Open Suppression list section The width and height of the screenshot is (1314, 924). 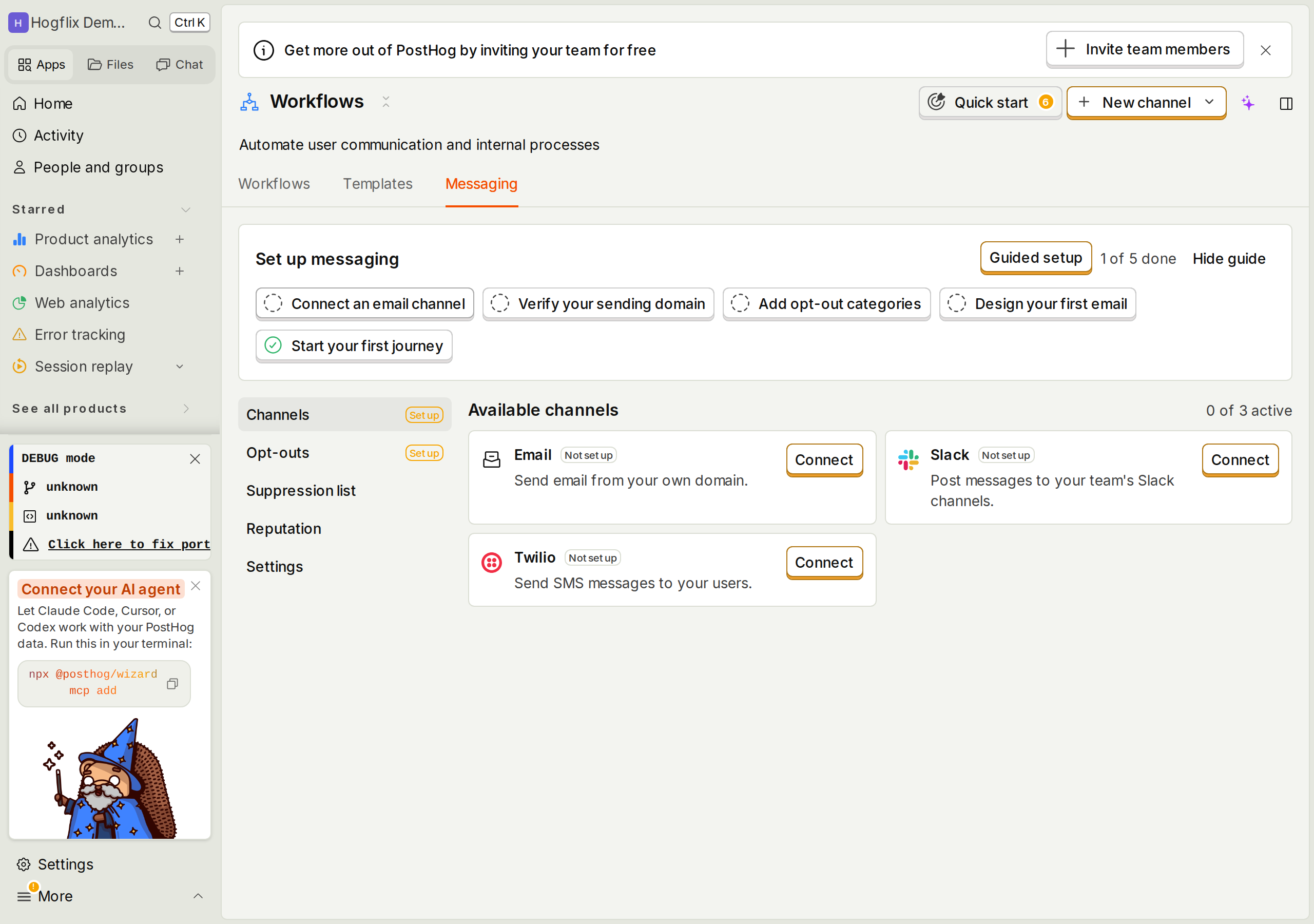(x=344, y=491)
